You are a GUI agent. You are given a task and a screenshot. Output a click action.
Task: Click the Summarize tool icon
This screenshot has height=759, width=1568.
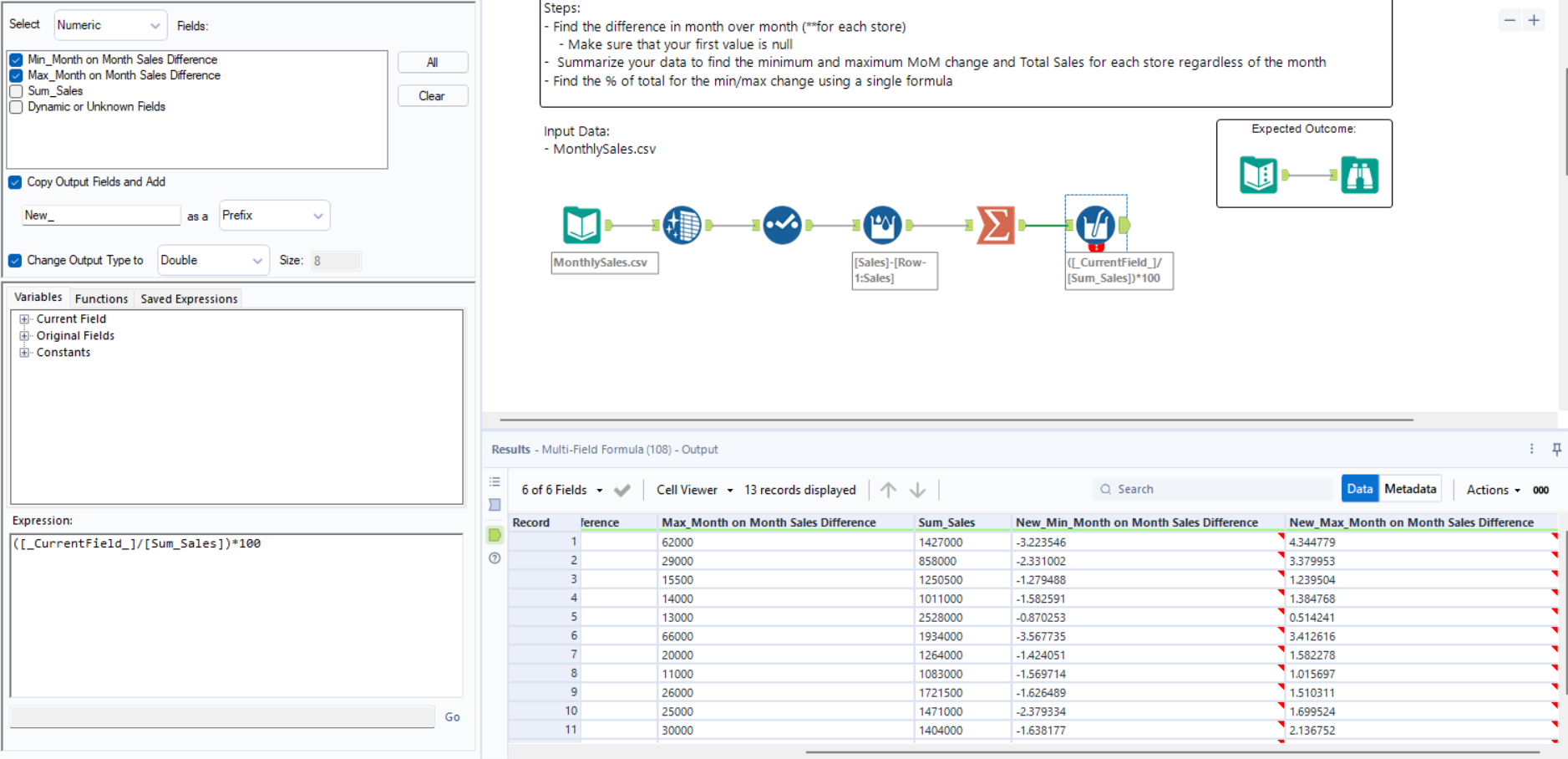pos(996,225)
